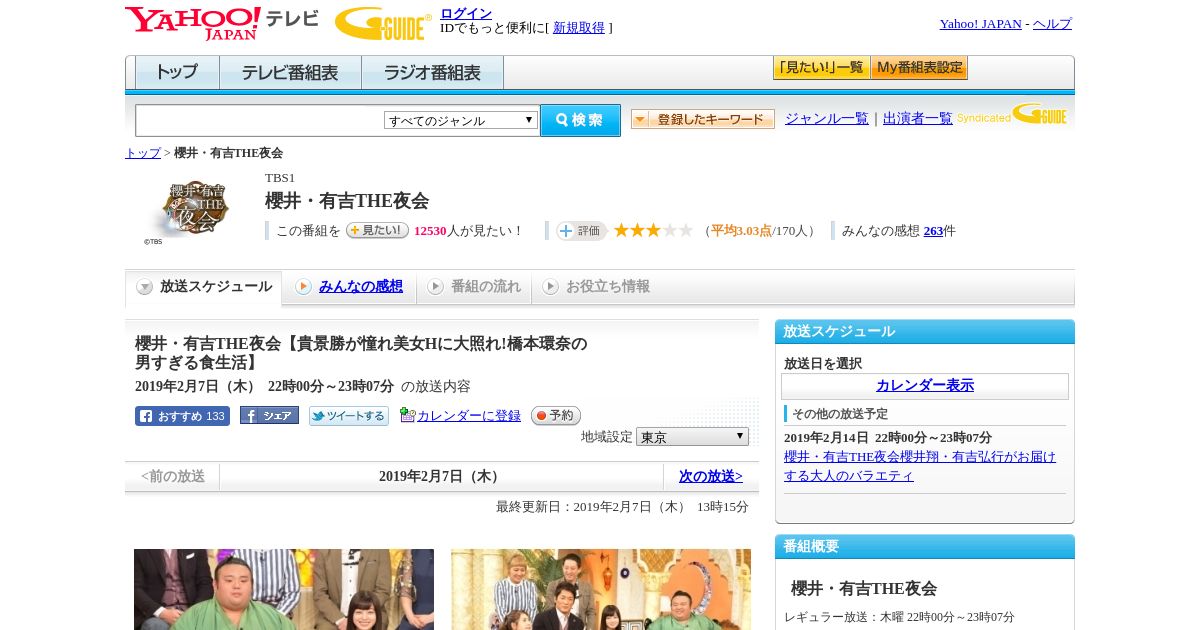
Task: Click the ログイン link
Action: click(x=466, y=13)
